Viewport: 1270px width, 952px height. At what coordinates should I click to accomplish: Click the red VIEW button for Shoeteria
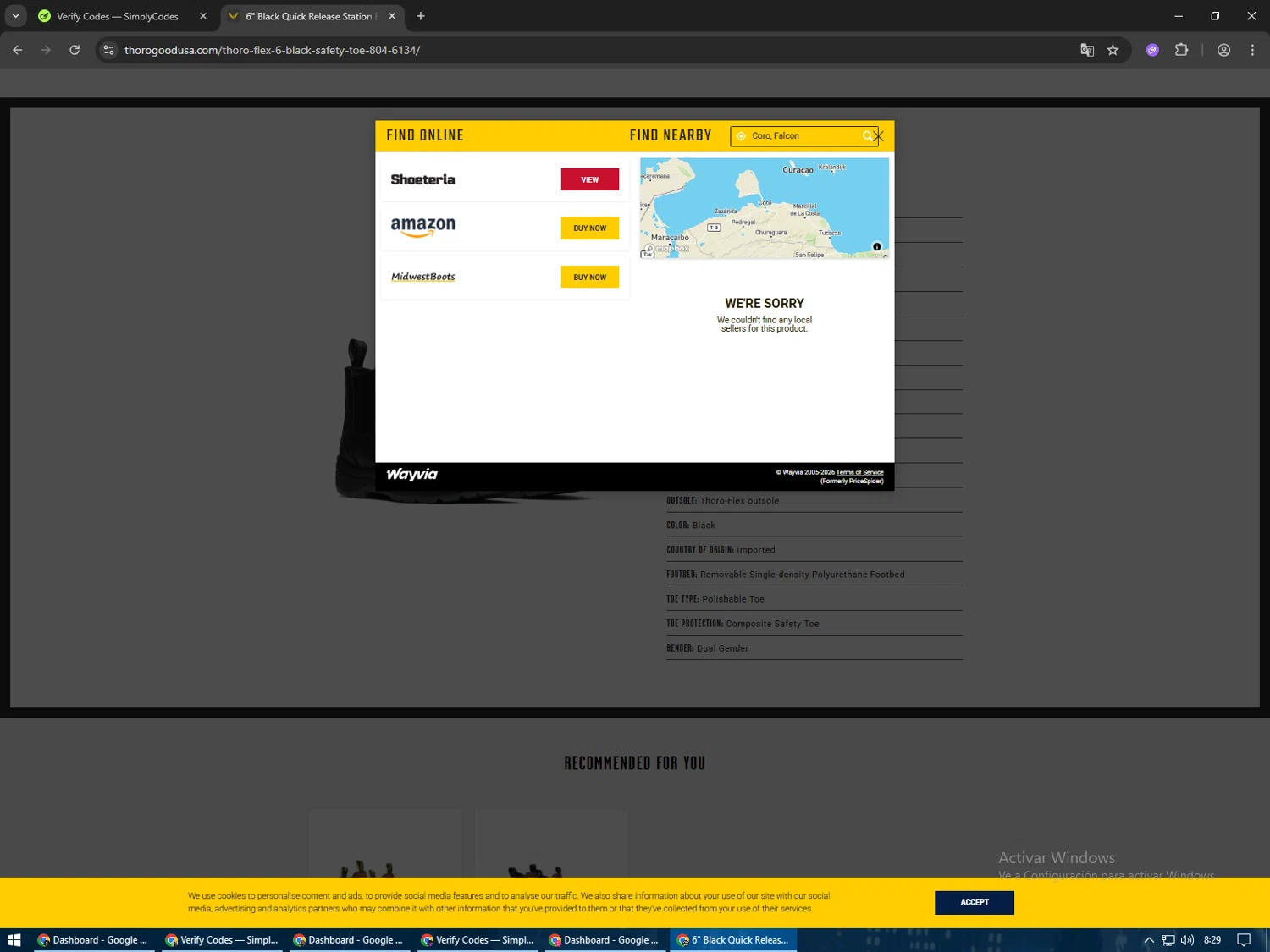tap(590, 179)
